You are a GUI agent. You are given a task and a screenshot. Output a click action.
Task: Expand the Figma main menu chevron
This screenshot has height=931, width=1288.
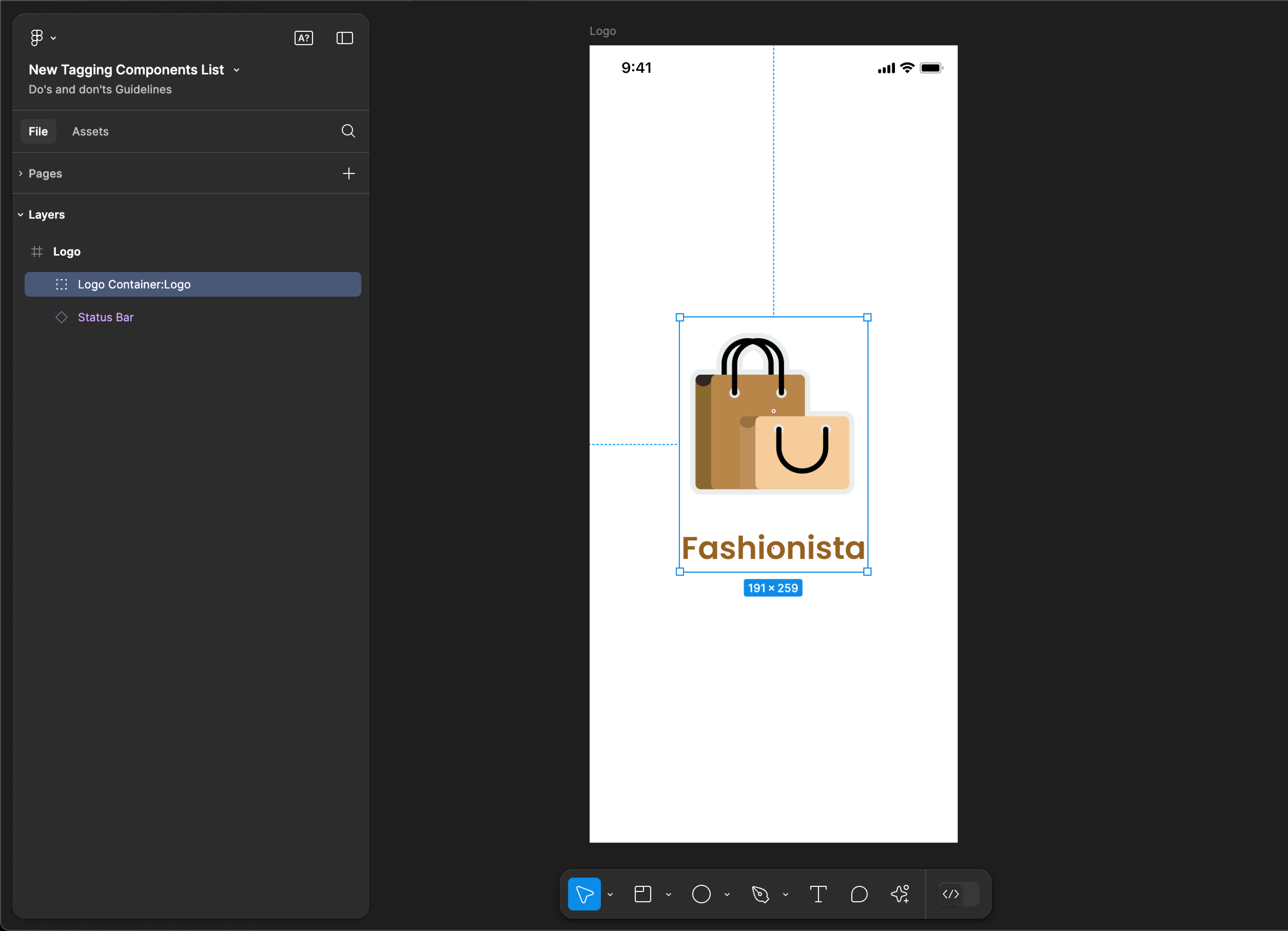pos(53,38)
